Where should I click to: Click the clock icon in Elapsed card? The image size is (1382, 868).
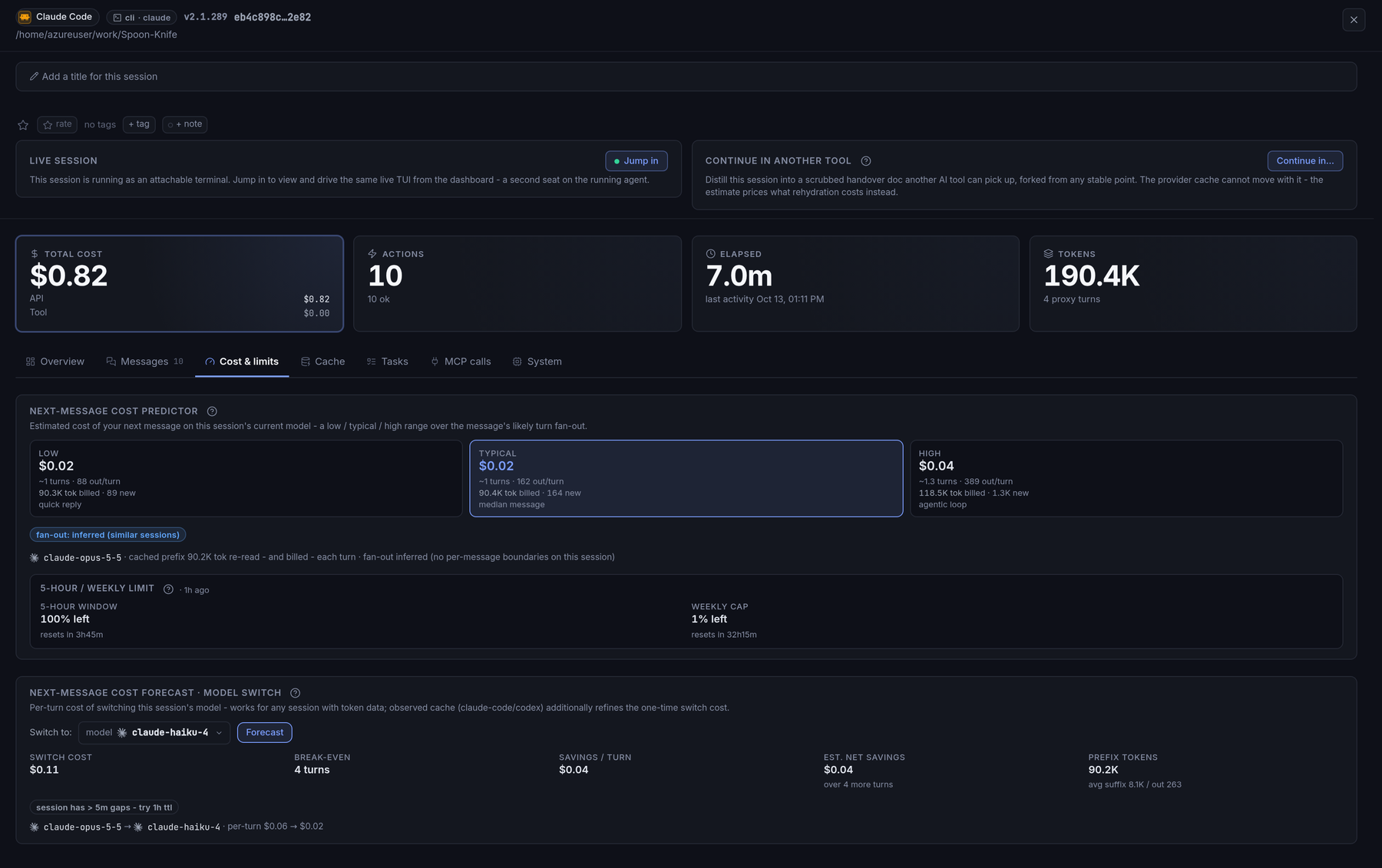click(710, 254)
